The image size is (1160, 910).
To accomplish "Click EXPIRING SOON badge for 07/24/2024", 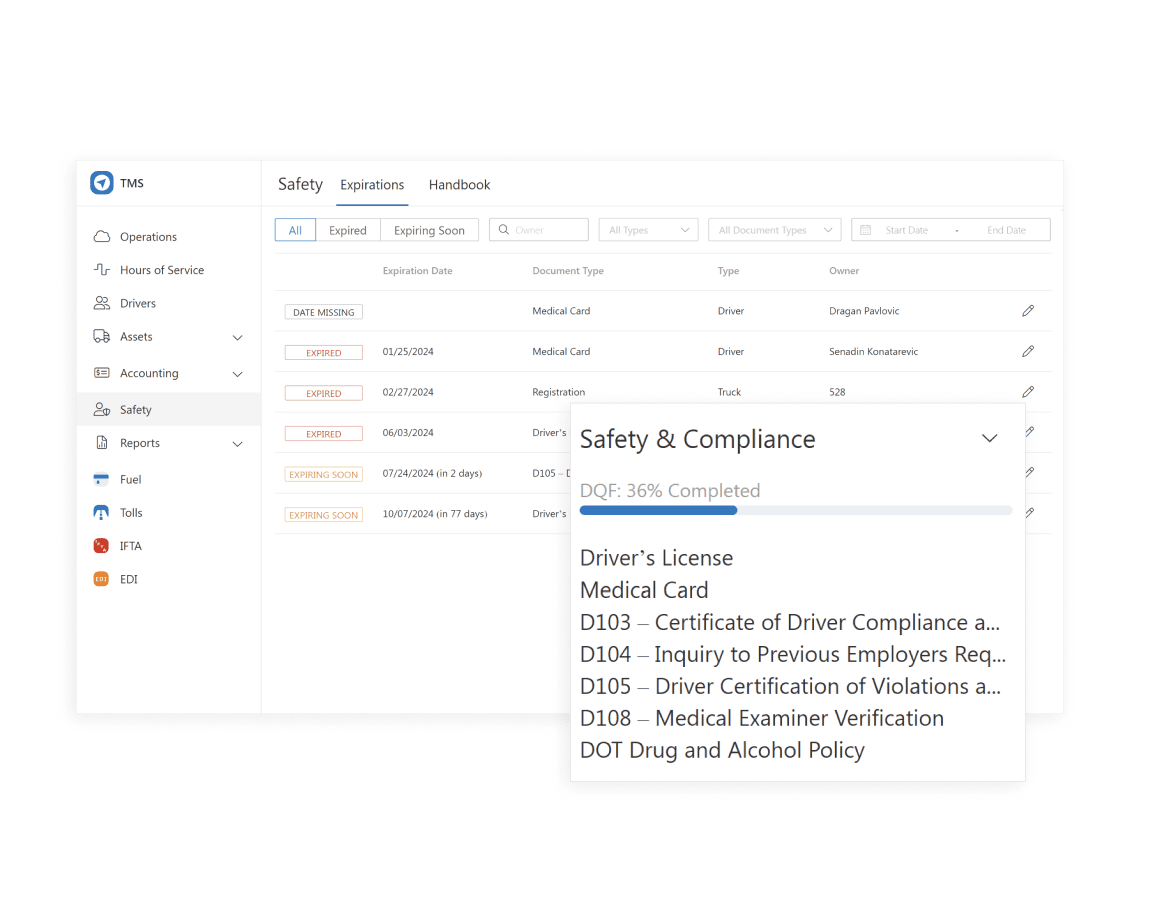I will click(x=323, y=475).
